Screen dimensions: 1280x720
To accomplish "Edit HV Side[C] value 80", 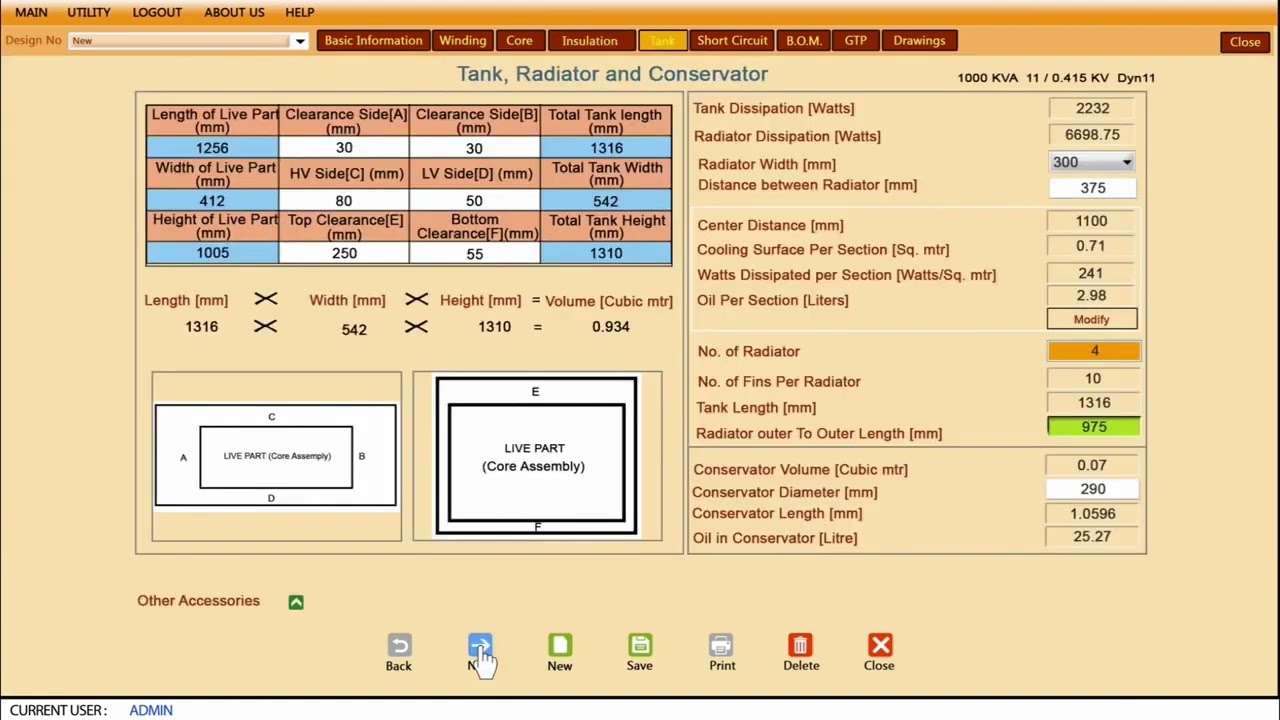I will tap(344, 201).
